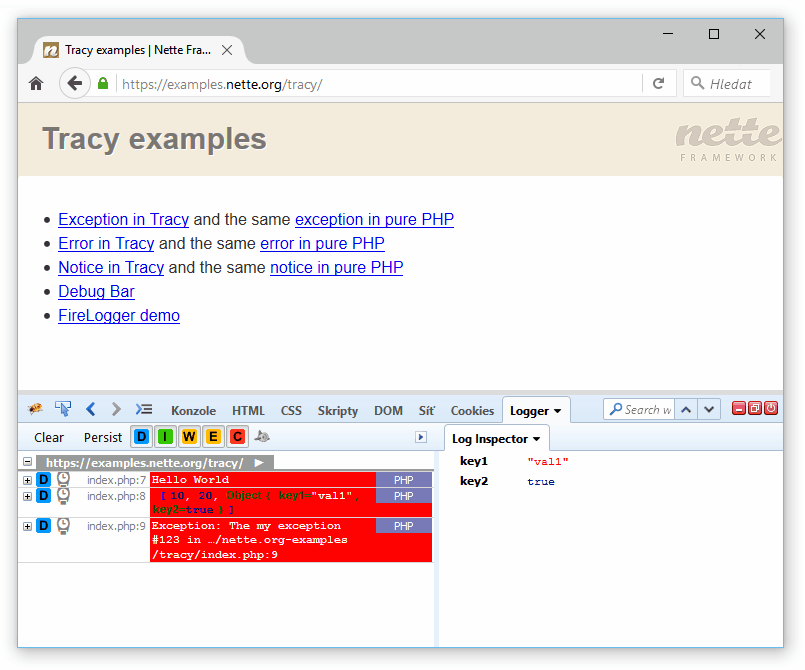Detach Firebug into new window button
Screen dimensions: 805x670
pyautogui.click(x=755, y=409)
